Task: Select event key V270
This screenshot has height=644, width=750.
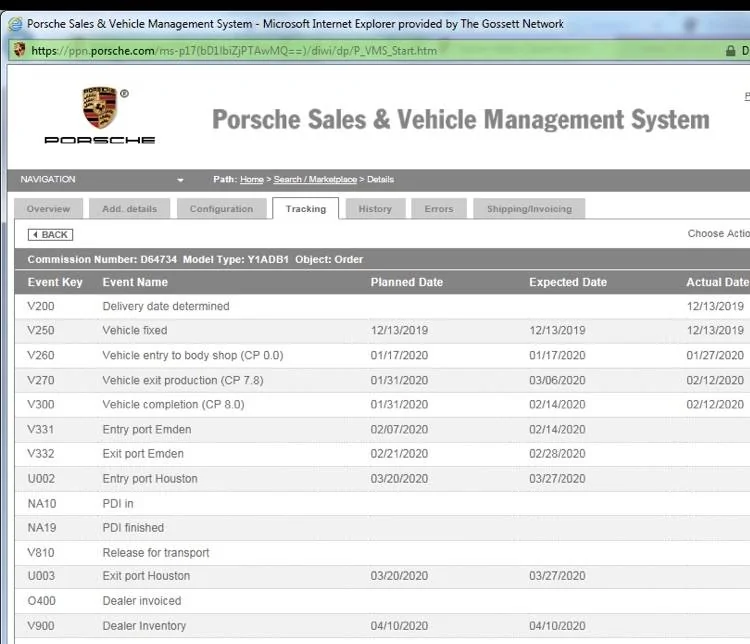Action: tap(41, 380)
